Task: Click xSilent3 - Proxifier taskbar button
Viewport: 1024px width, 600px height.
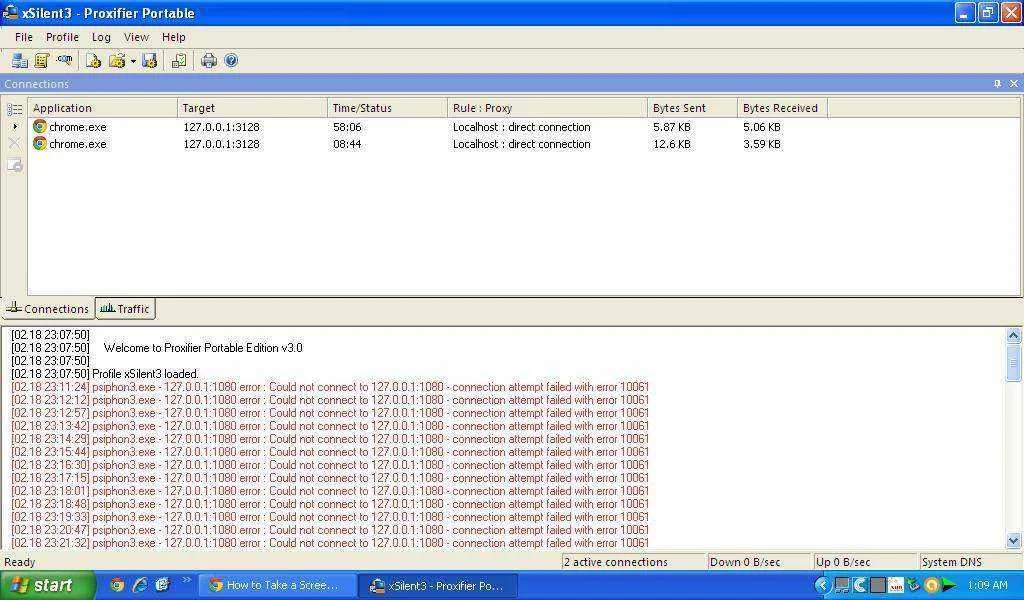Action: click(x=439, y=586)
